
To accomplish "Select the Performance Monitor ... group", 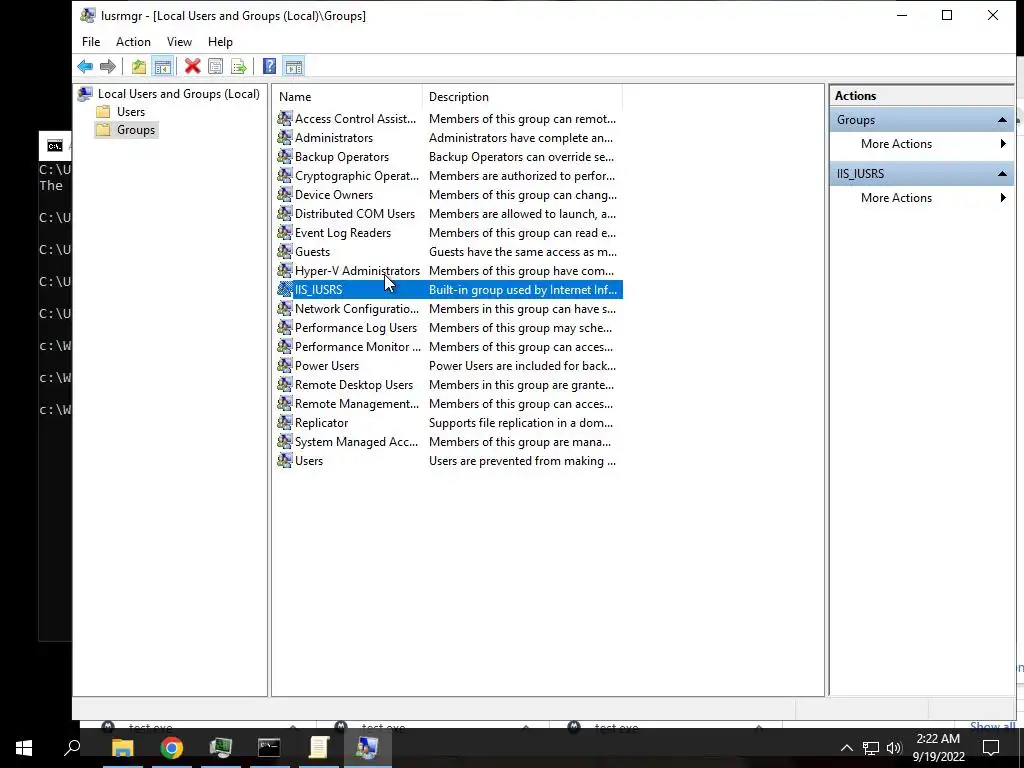I will (357, 347).
